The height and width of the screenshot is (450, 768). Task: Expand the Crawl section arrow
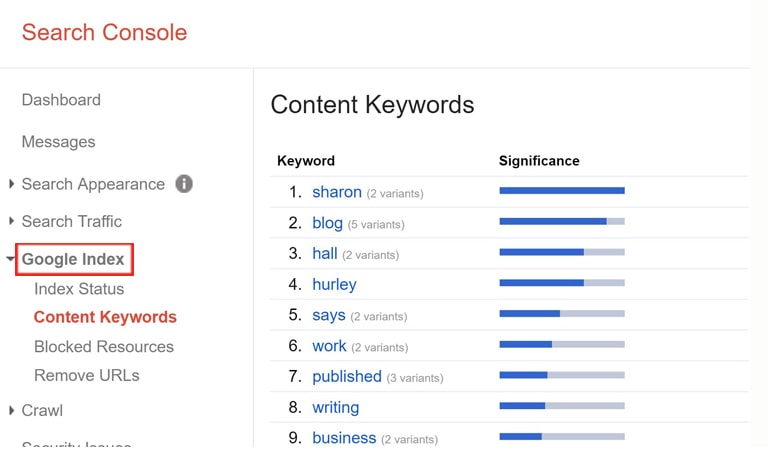[11, 410]
